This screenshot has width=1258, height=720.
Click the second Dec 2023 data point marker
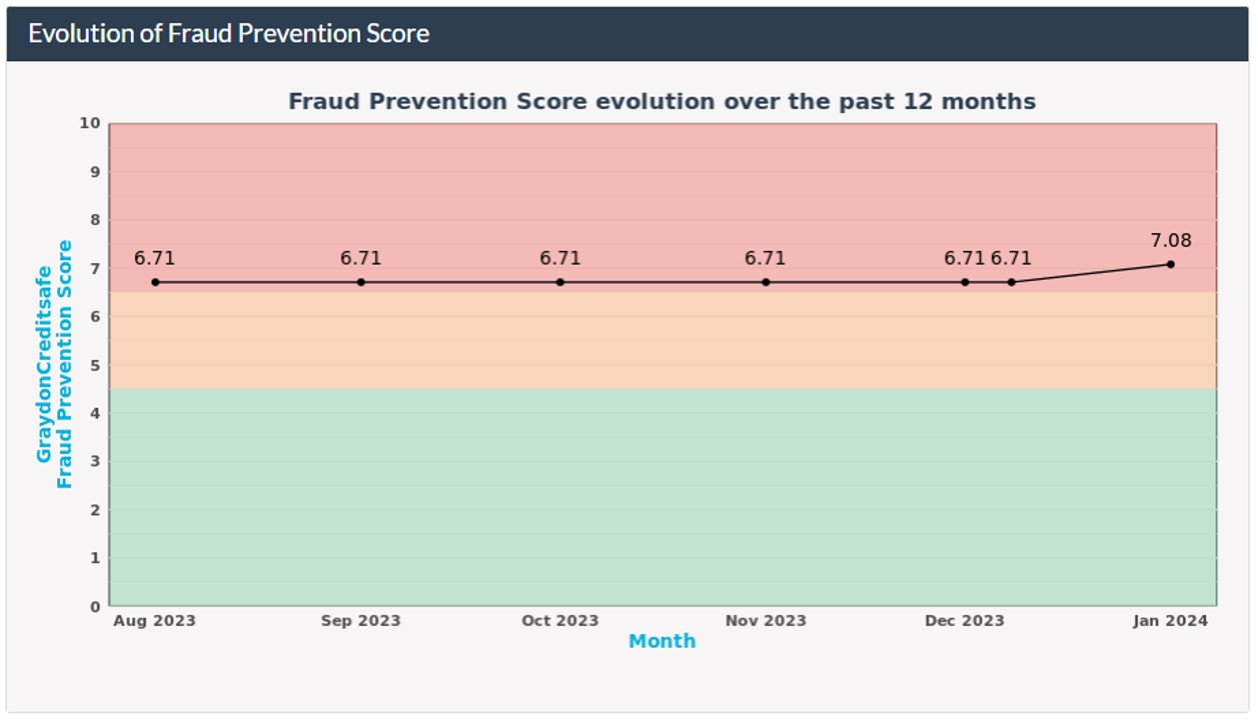1012,282
